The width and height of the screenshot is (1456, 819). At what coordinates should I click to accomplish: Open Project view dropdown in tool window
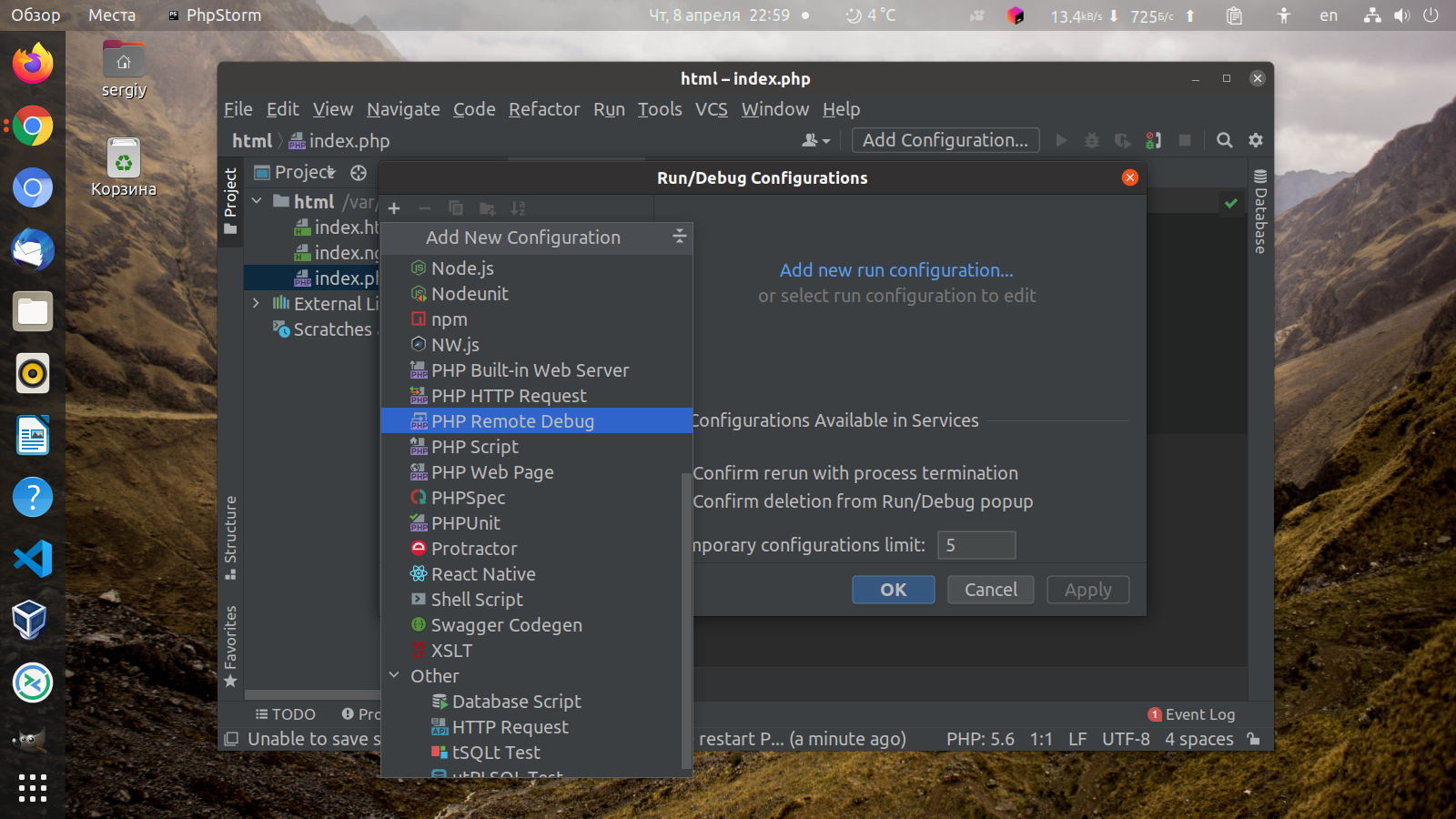(x=295, y=172)
